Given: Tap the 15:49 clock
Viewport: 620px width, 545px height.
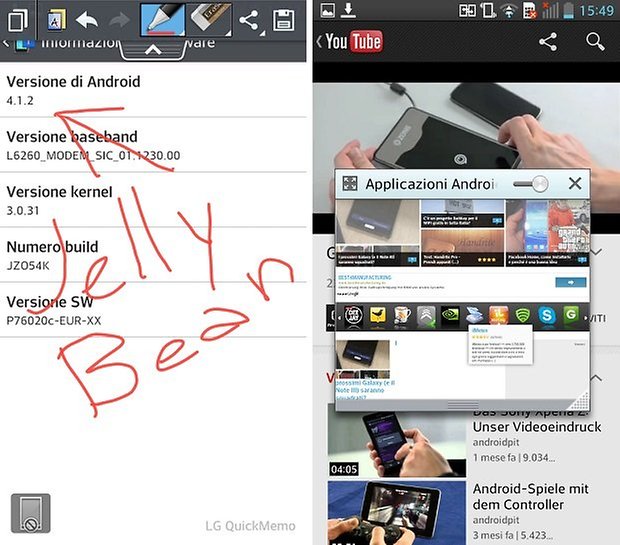Looking at the screenshot, I should point(597,11).
